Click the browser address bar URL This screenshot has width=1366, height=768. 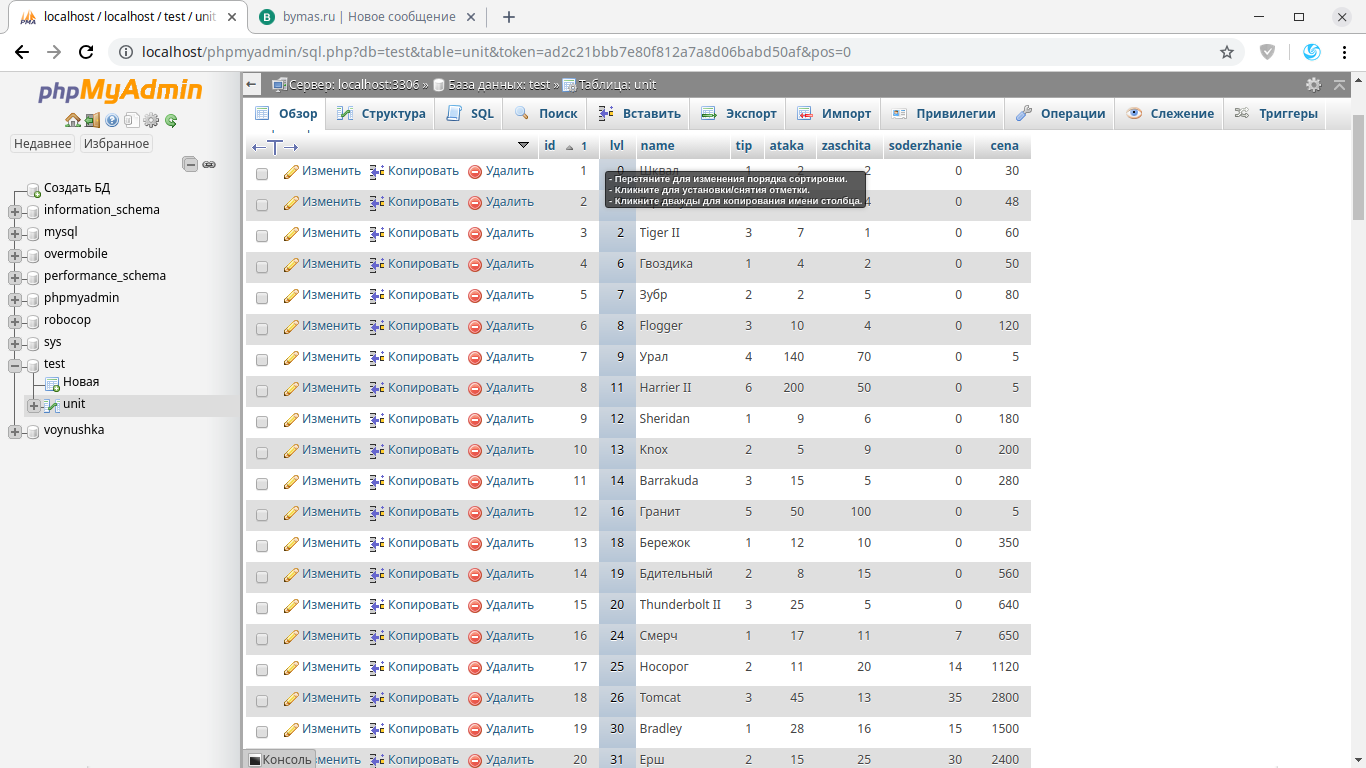[x=500, y=52]
